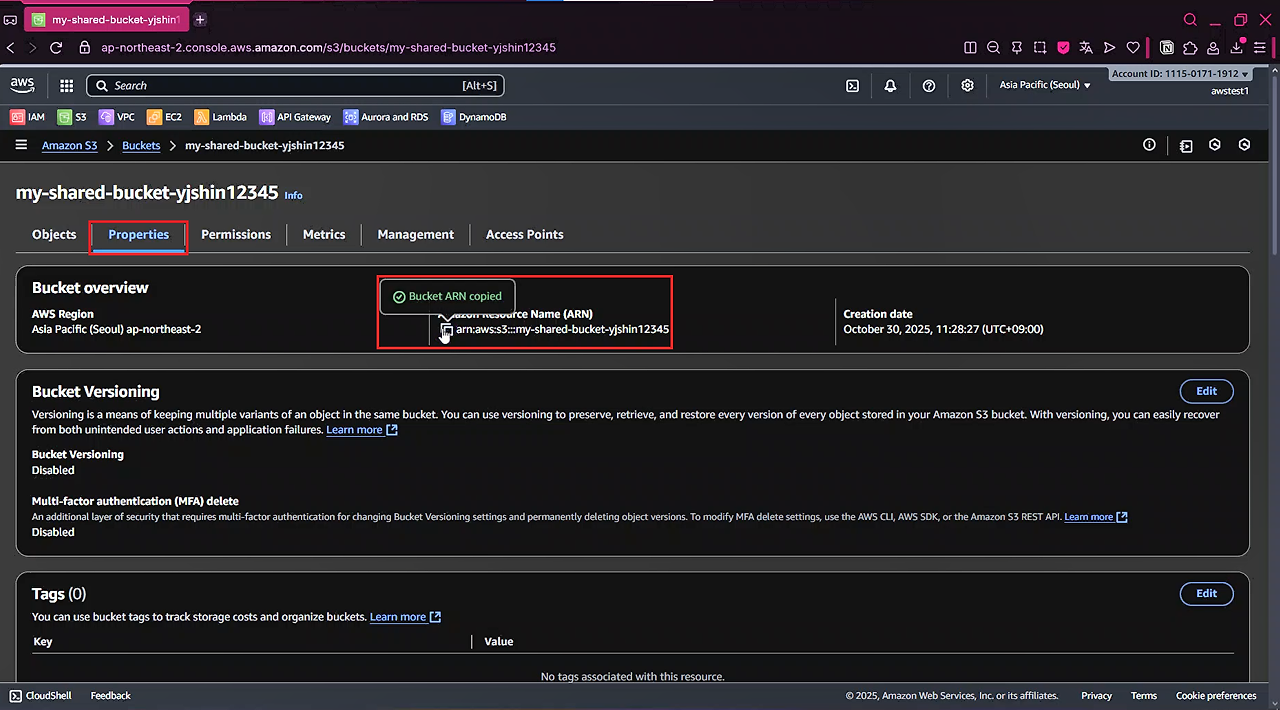Open Learn more link for MFA delete
Screen dimensions: 1280x710
(1096, 517)
